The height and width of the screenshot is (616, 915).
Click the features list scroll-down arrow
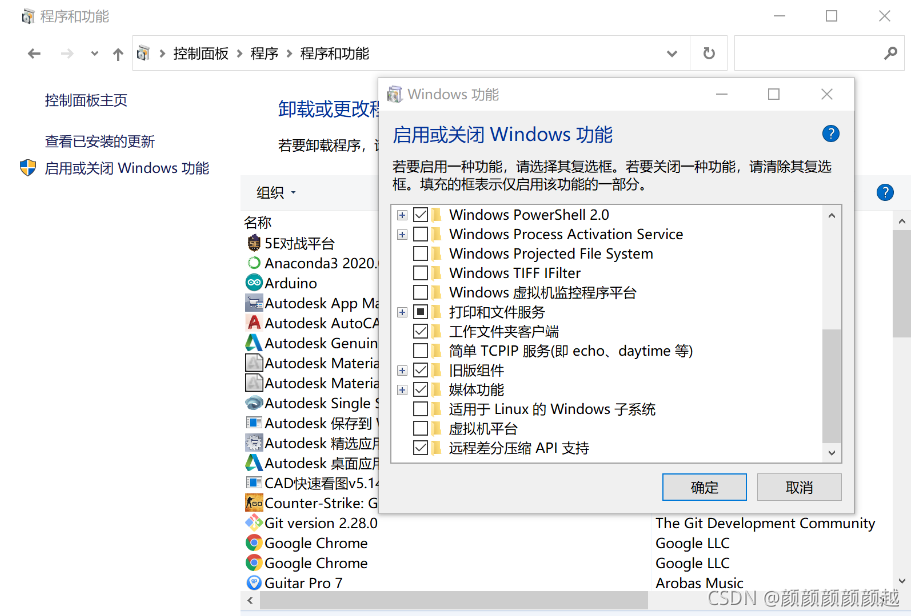832,453
